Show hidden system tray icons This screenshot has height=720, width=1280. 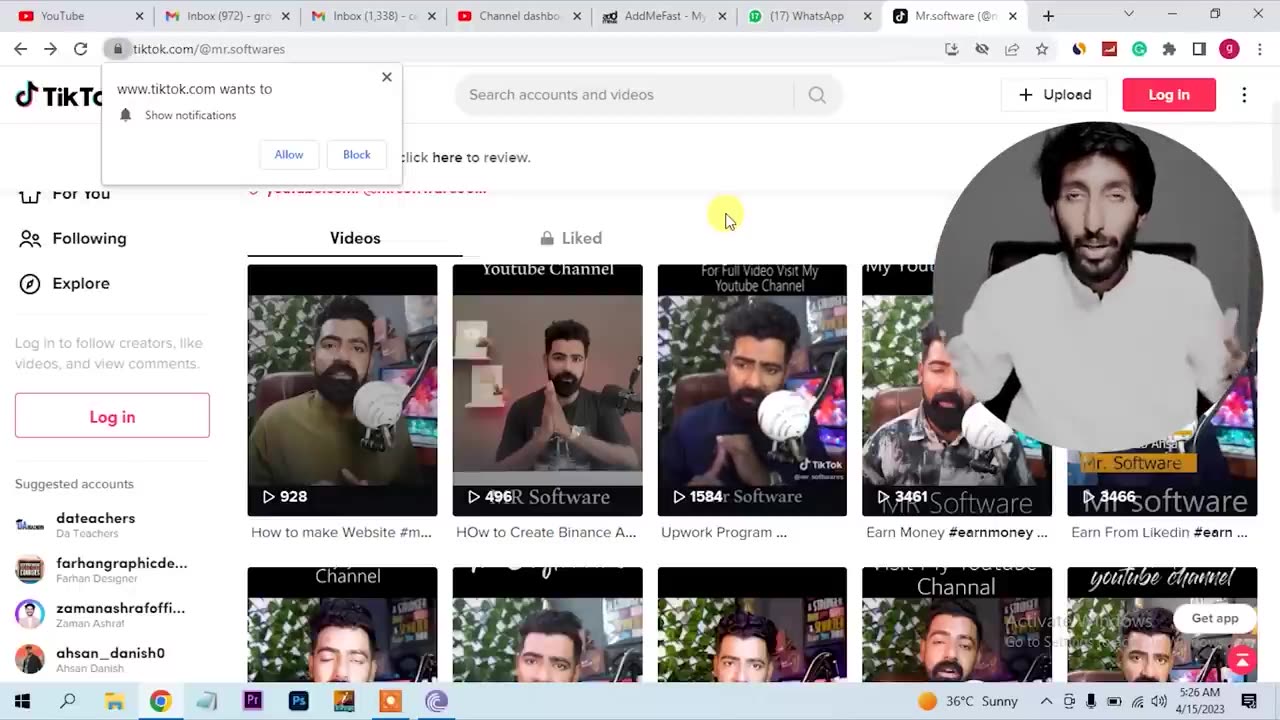point(1046,701)
